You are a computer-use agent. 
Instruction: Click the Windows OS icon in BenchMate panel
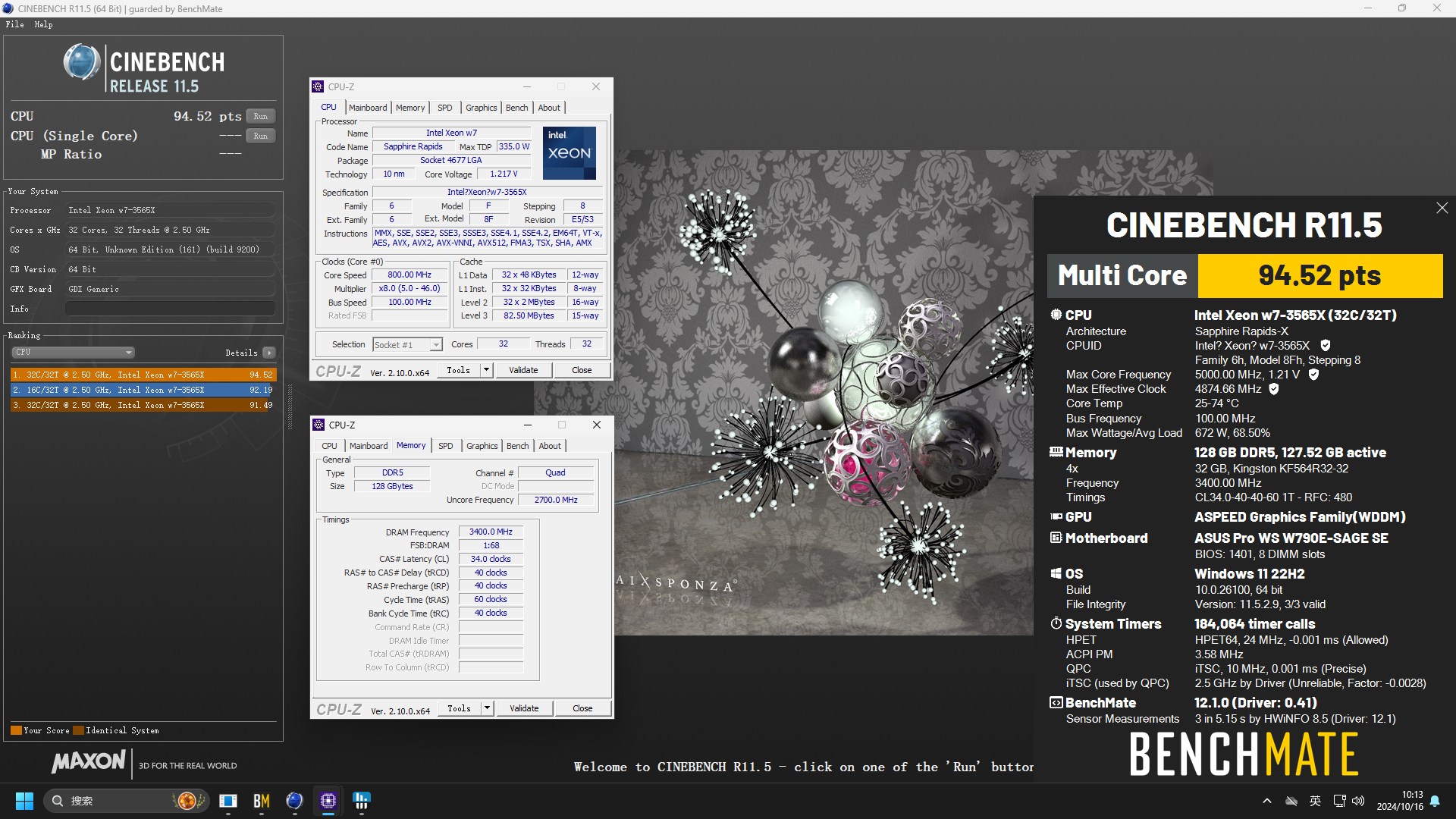1056,573
